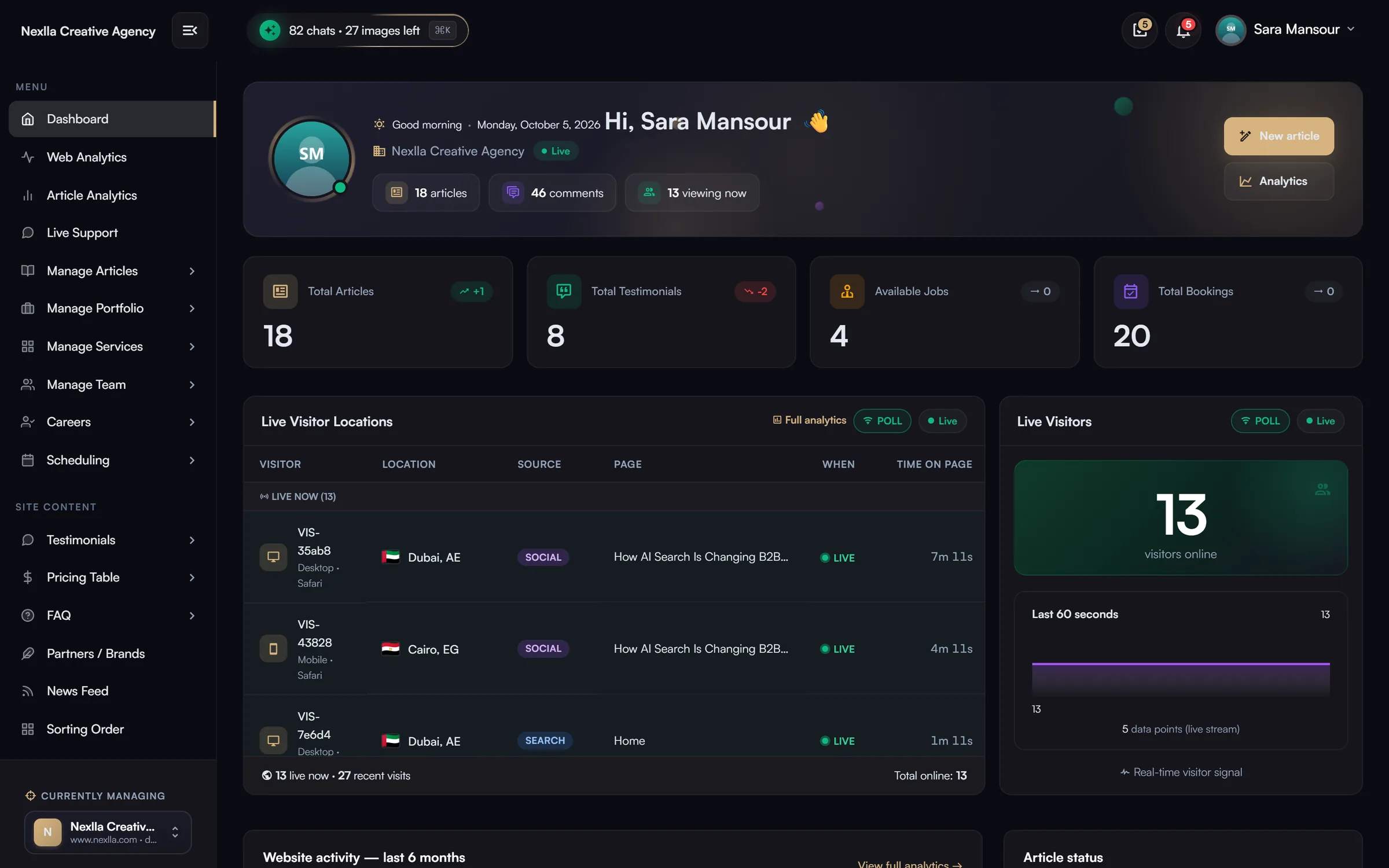Expand the Manage Team chevron
Viewport: 1389px width, 868px height.
192,385
